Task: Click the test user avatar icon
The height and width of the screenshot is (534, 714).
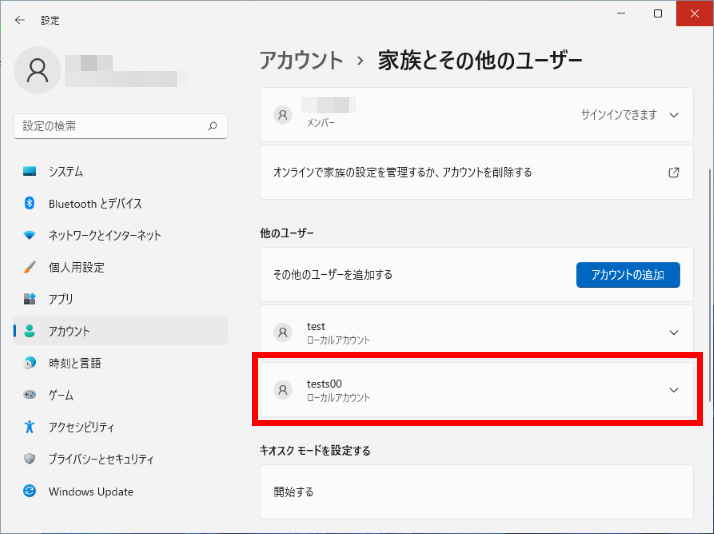Action: coord(283,332)
